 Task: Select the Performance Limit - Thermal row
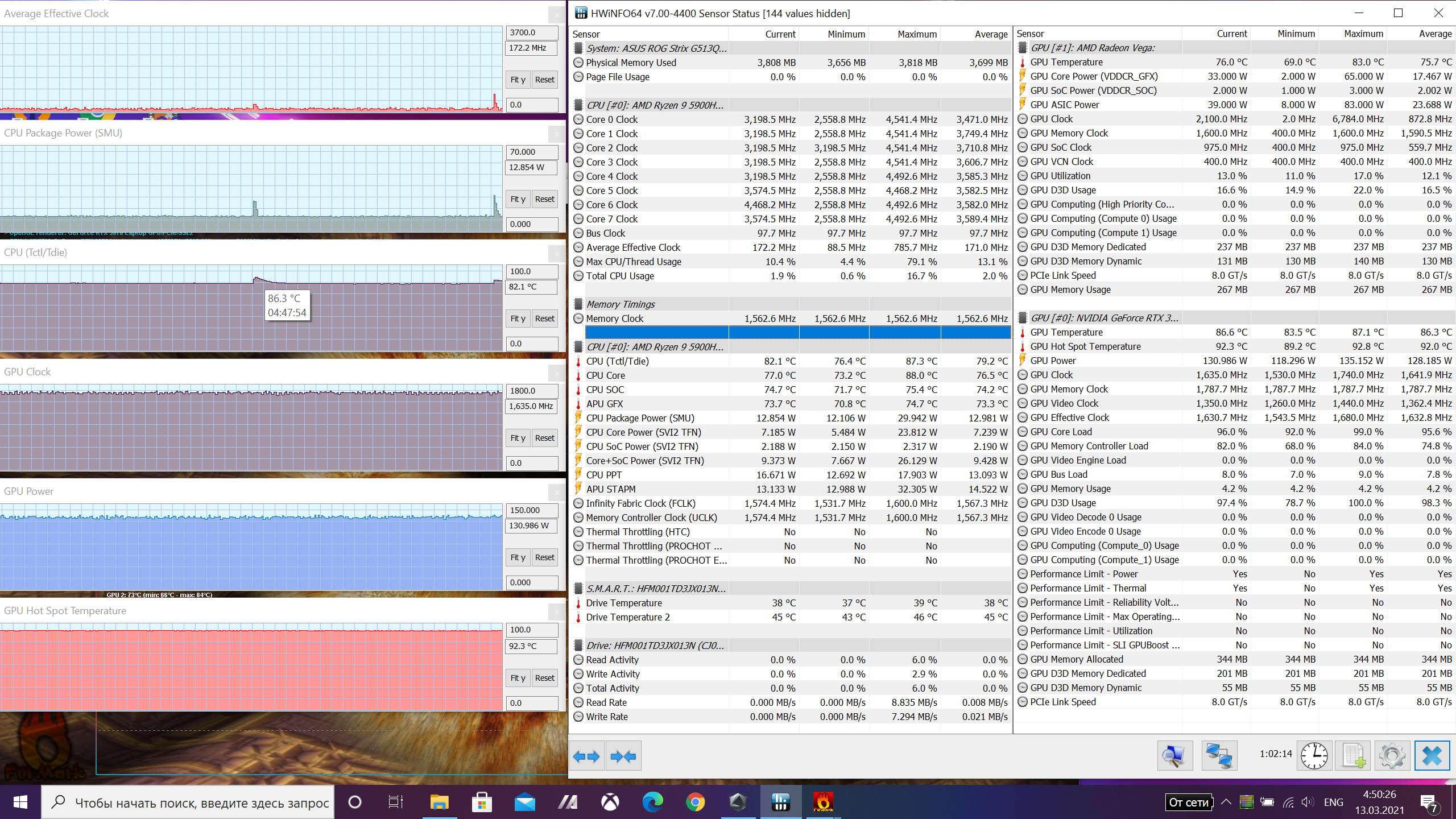1235,588
